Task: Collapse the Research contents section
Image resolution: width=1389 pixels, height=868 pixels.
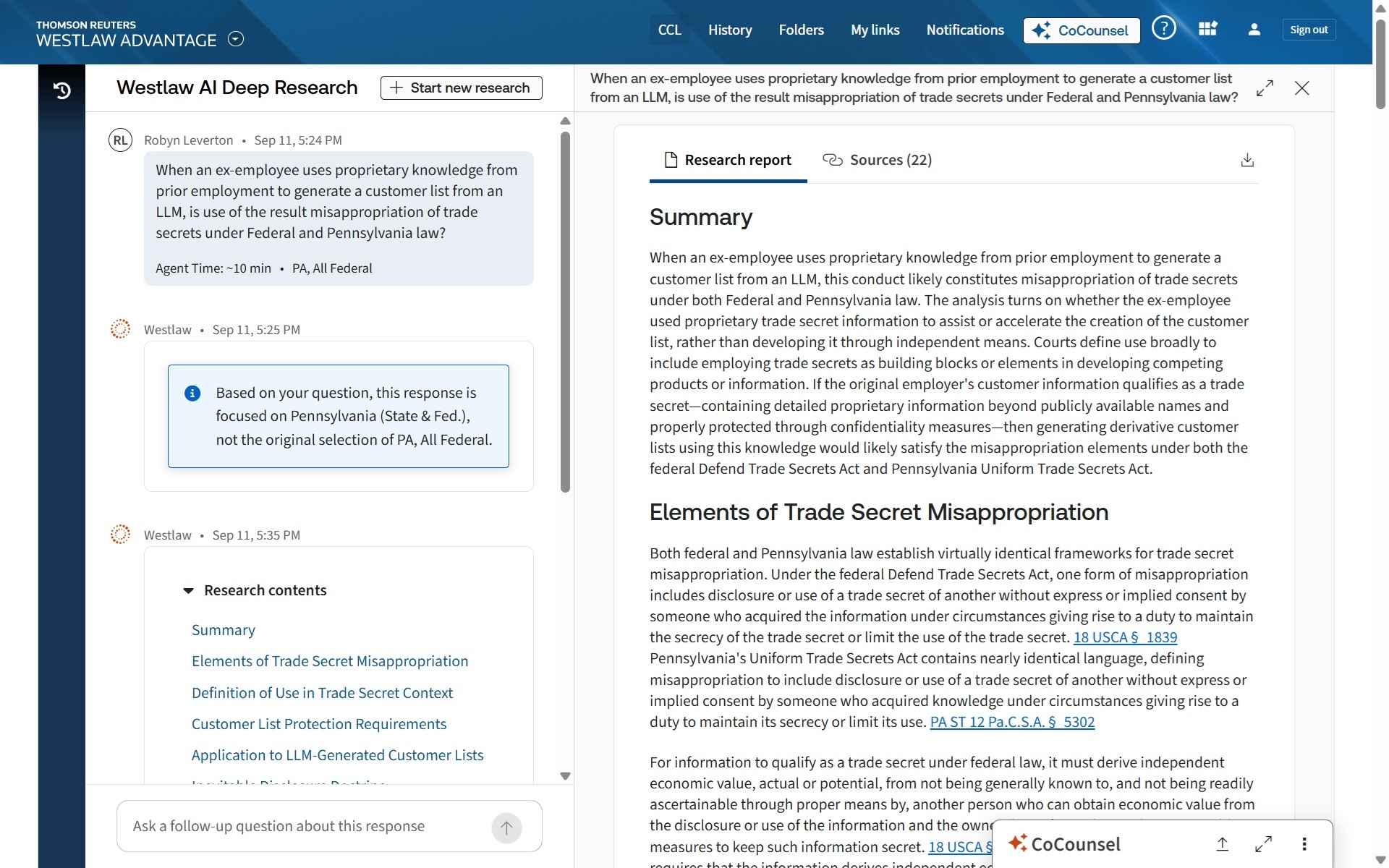Action: [189, 591]
